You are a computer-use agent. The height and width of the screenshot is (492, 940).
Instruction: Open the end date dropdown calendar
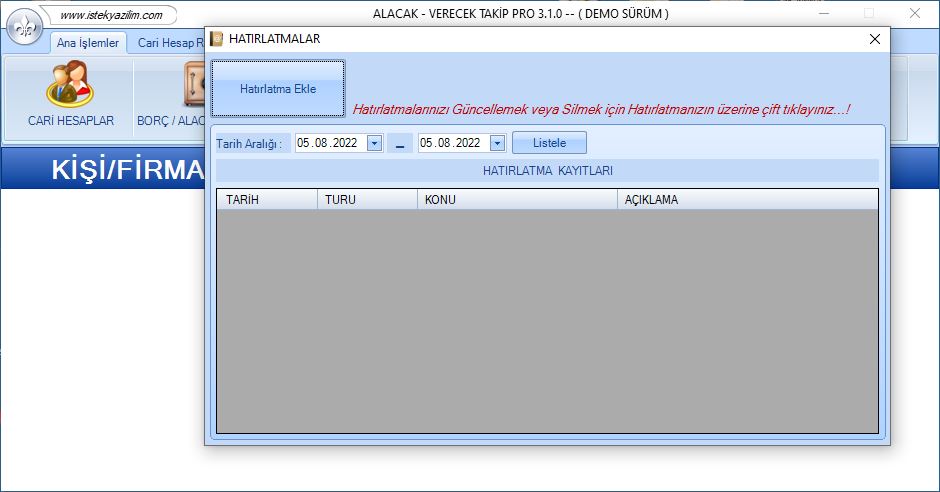(498, 143)
